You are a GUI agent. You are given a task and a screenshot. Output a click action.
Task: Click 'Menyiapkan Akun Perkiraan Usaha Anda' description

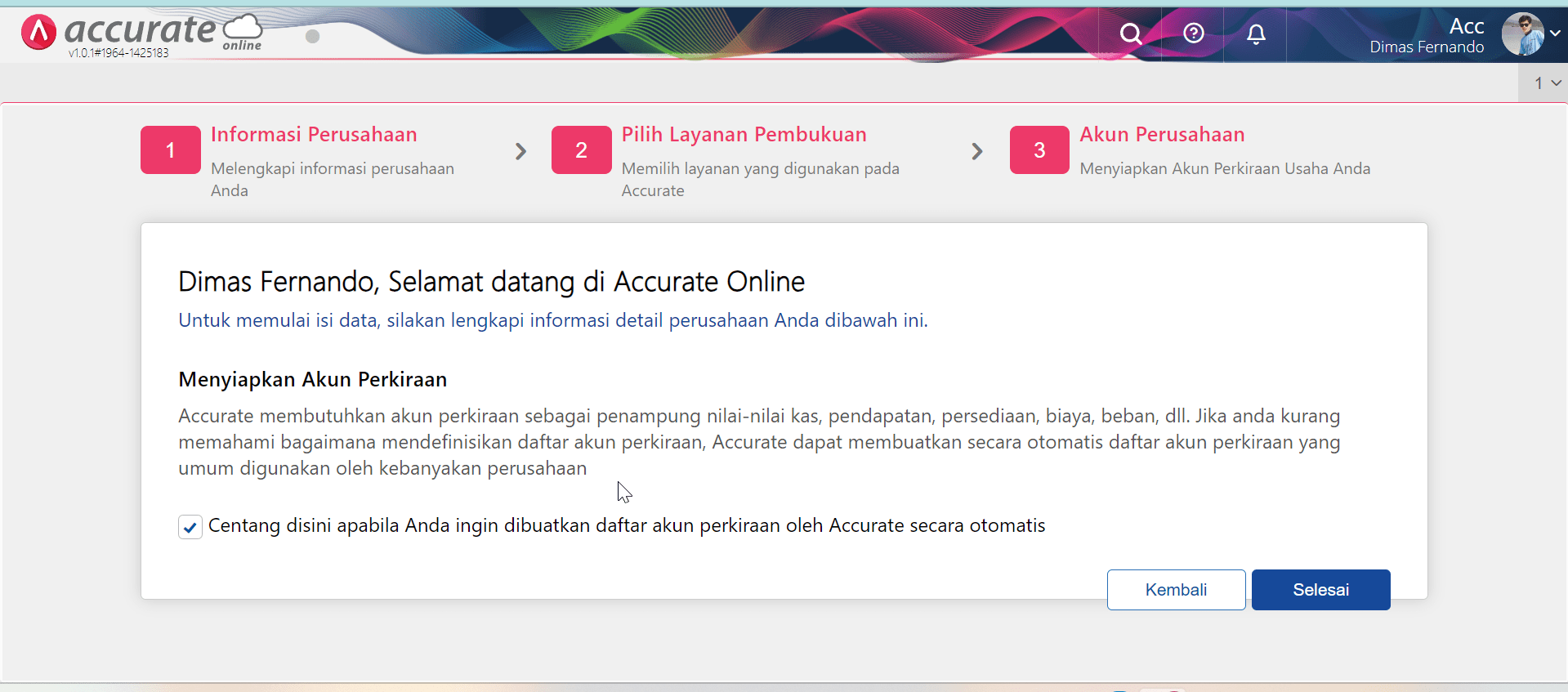click(x=1225, y=169)
